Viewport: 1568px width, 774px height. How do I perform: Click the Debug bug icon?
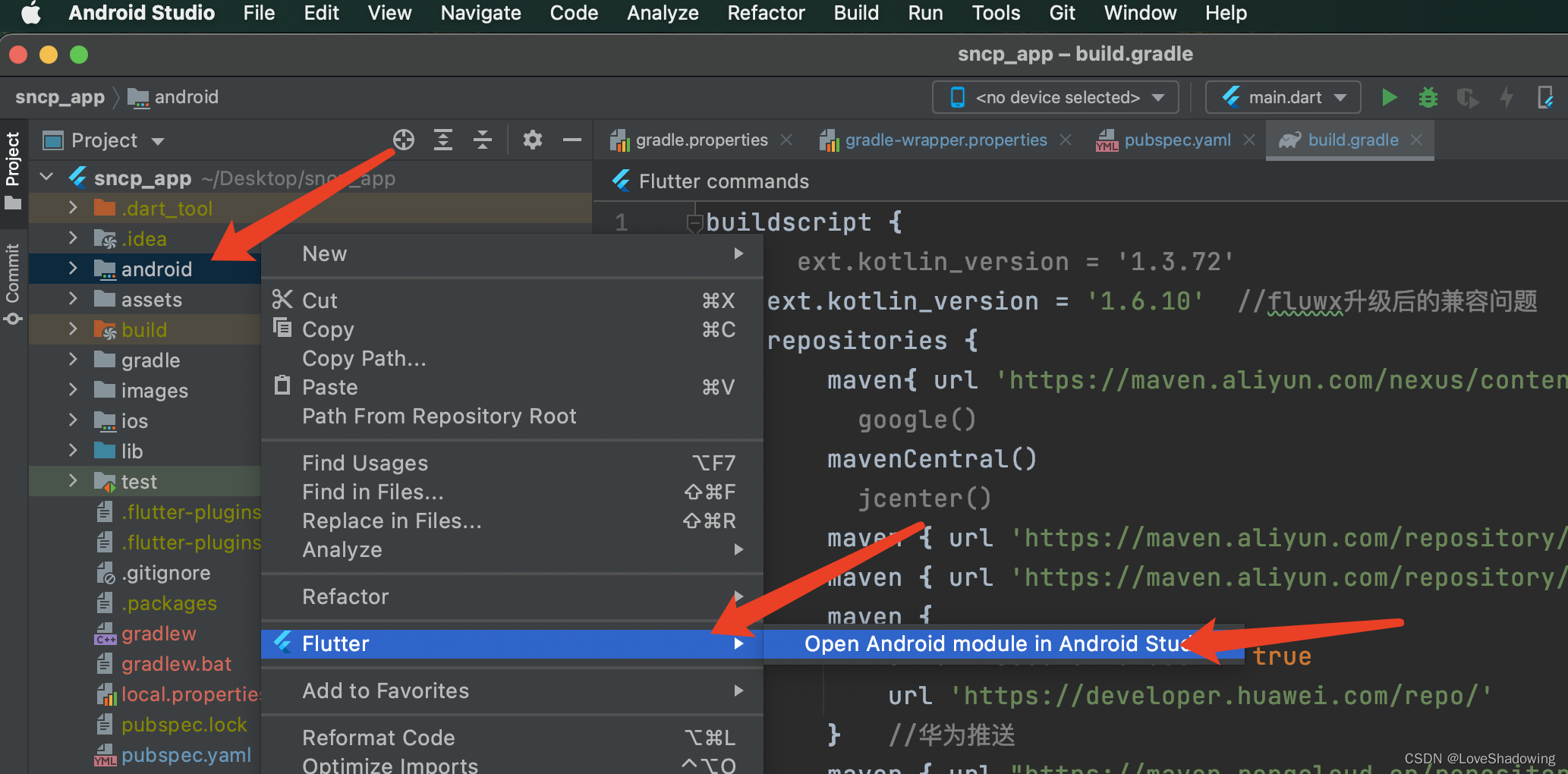(x=1428, y=97)
